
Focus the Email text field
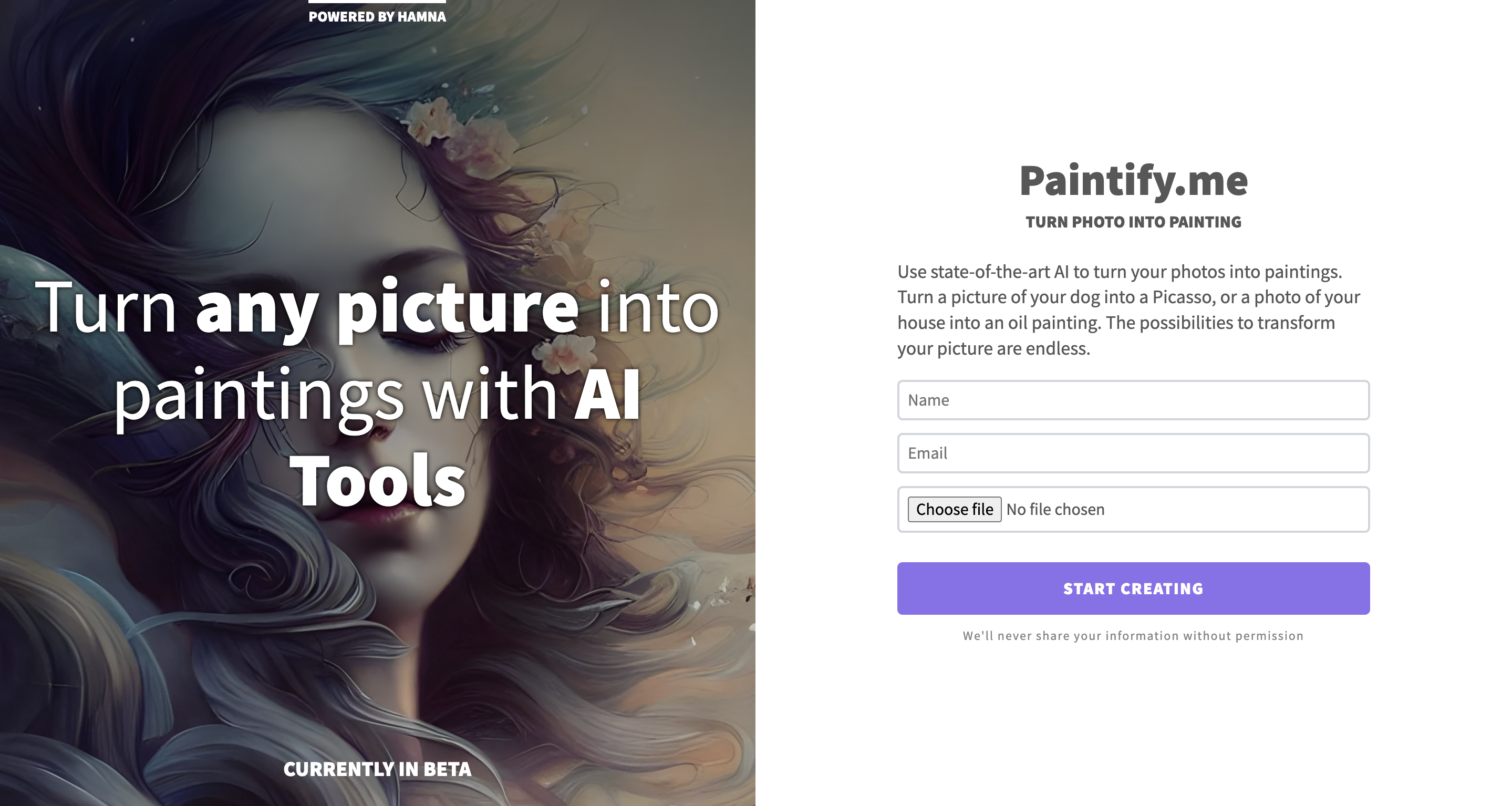1133,452
